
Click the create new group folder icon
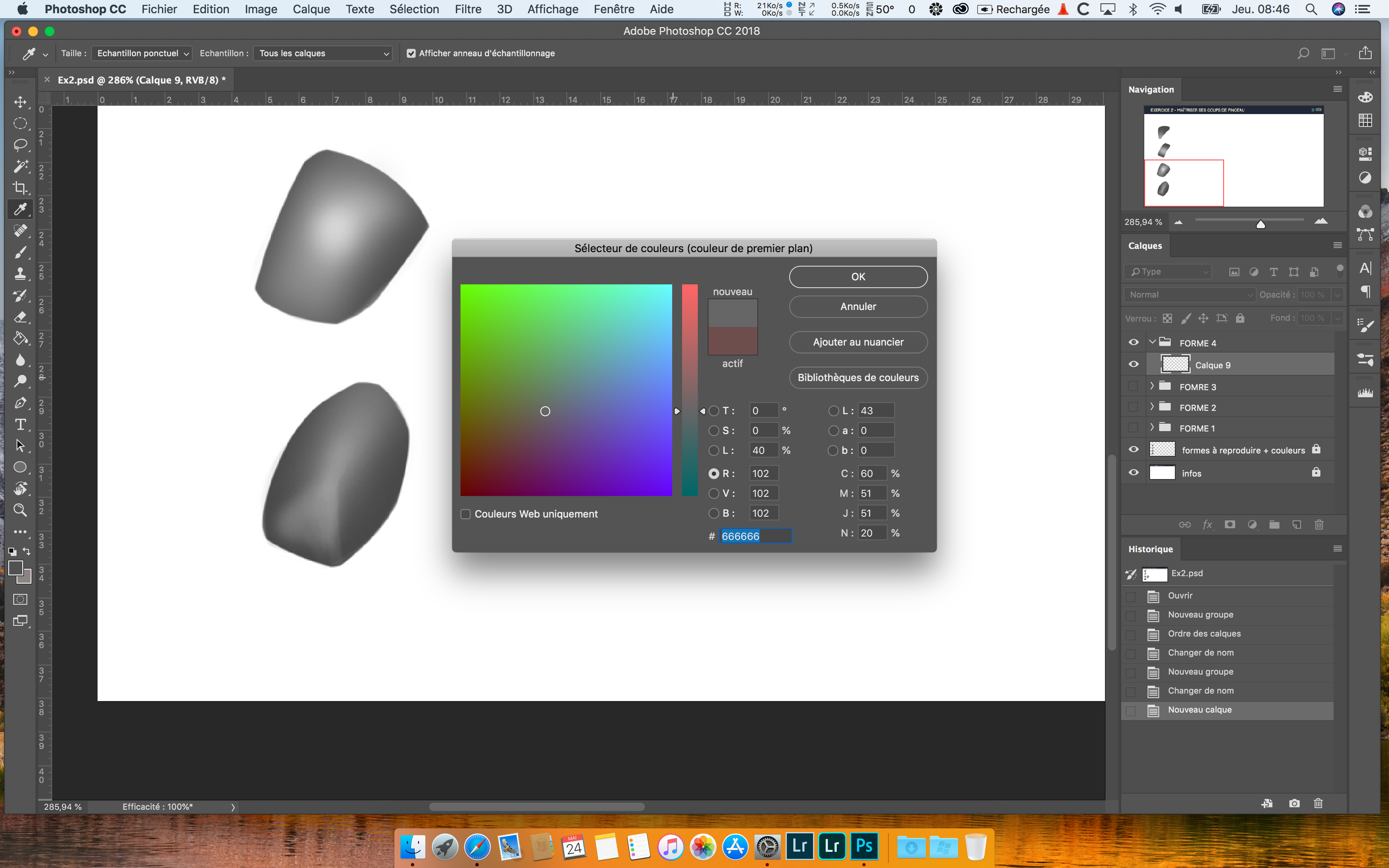pyautogui.click(x=1274, y=525)
